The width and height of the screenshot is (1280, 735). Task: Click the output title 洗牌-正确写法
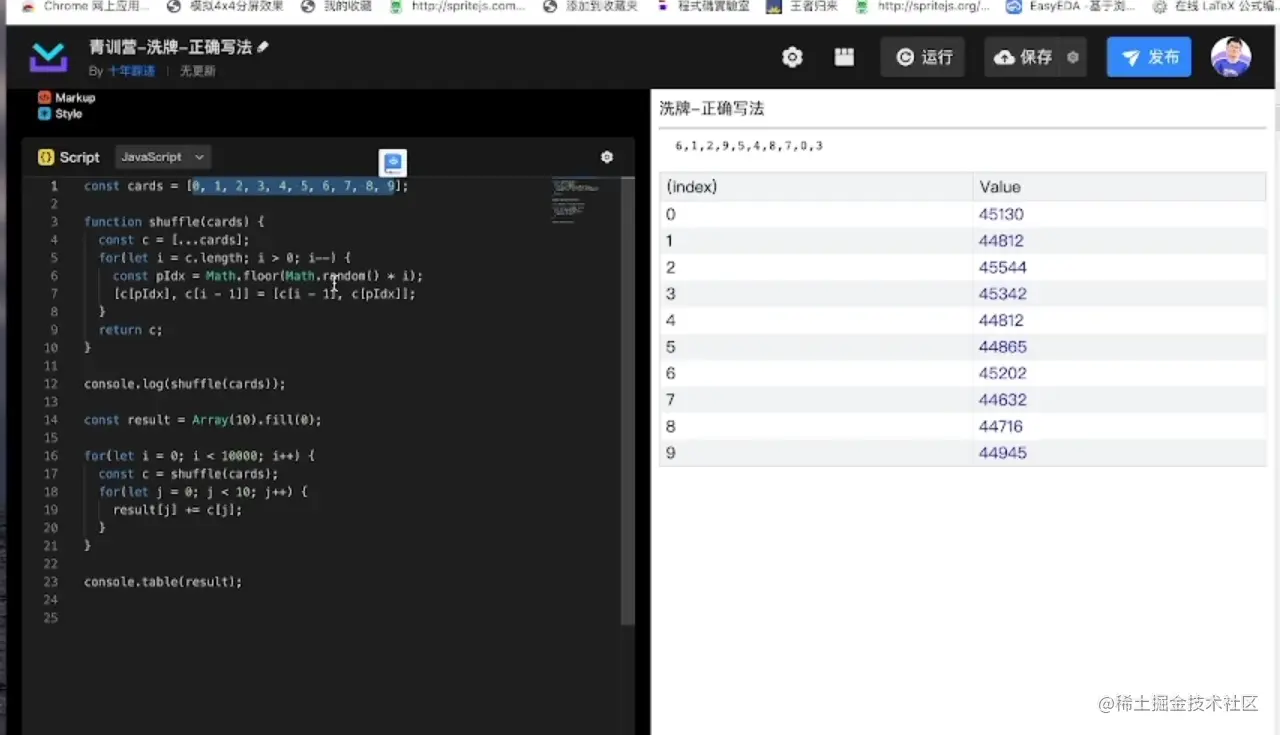click(712, 108)
